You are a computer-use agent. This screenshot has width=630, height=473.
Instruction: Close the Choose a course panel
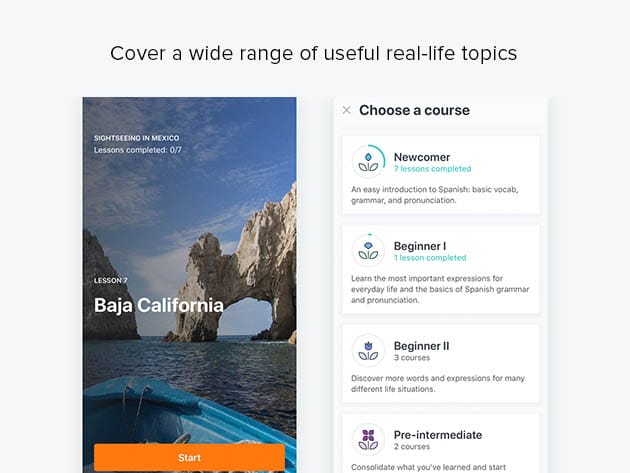click(x=346, y=110)
